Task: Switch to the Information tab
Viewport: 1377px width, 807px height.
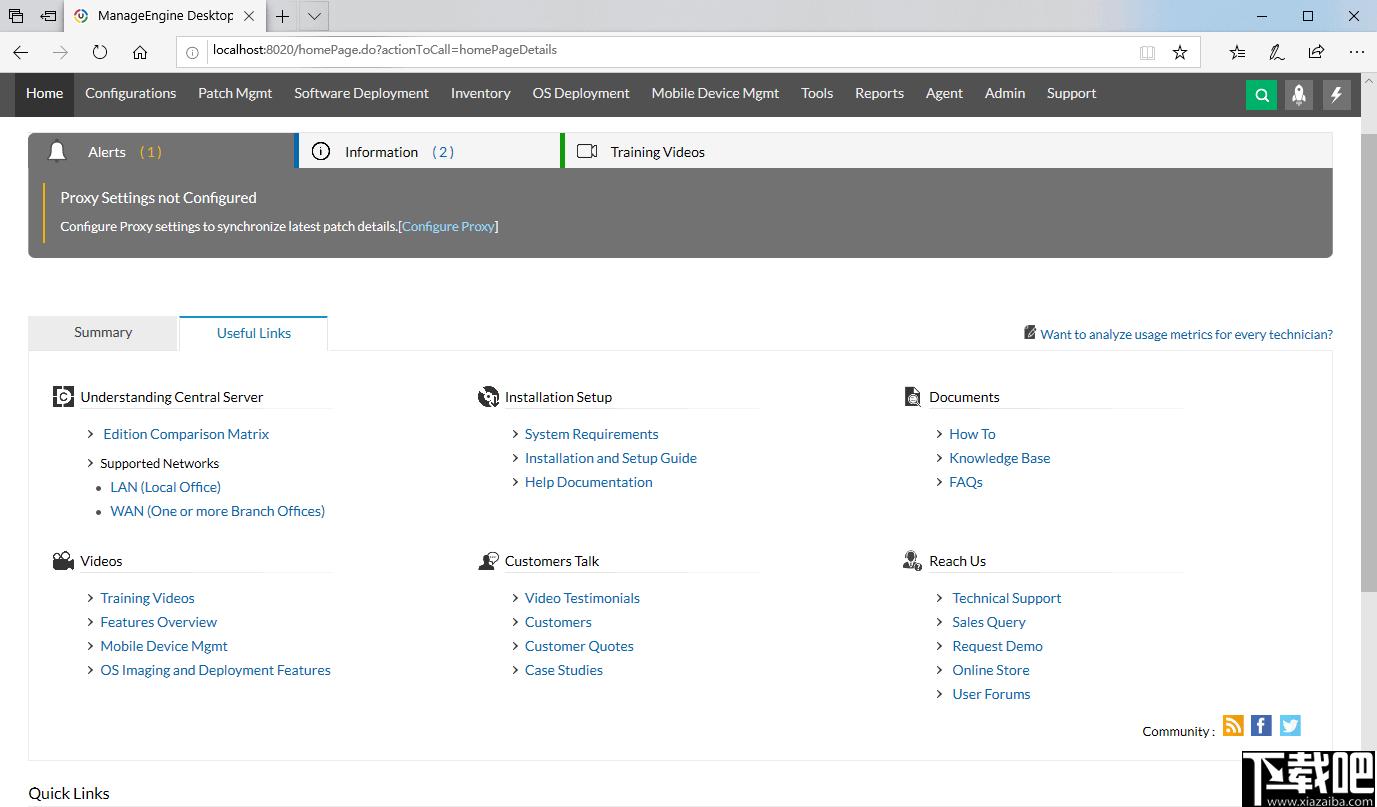Action: (x=428, y=152)
